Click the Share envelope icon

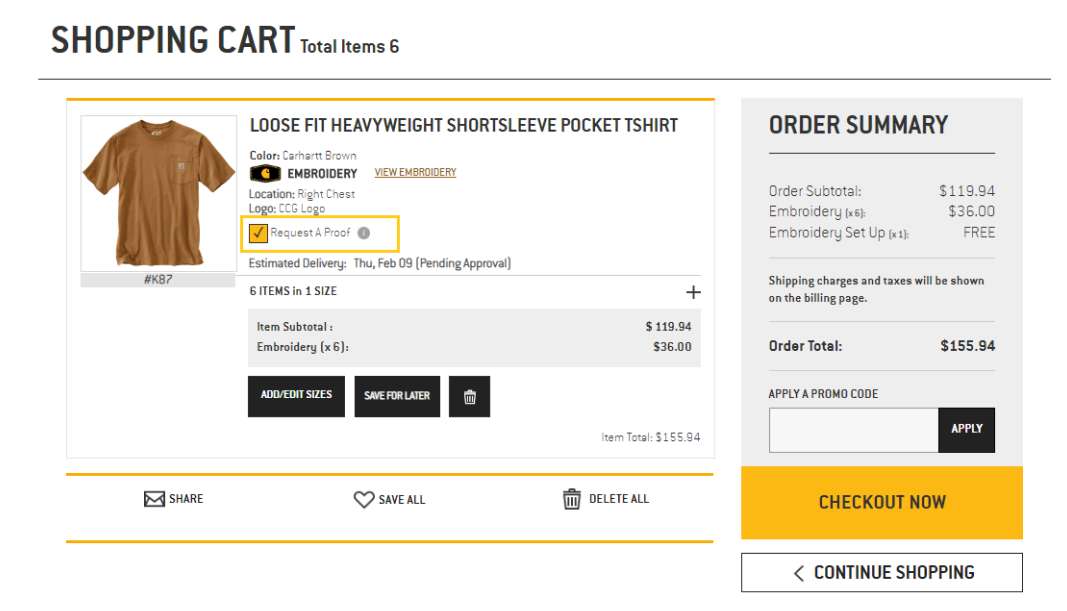(x=154, y=499)
